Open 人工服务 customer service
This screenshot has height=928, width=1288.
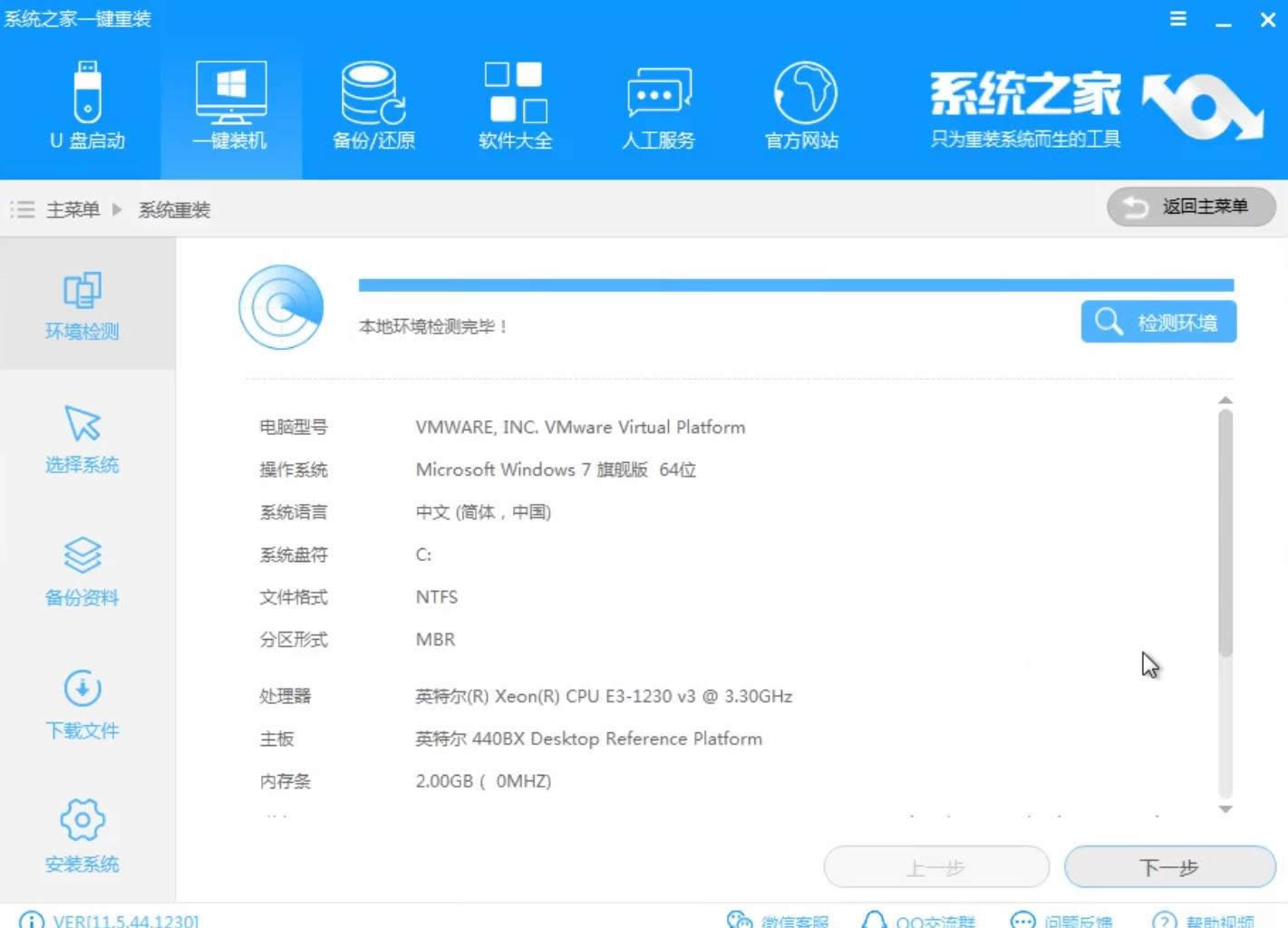point(658,104)
